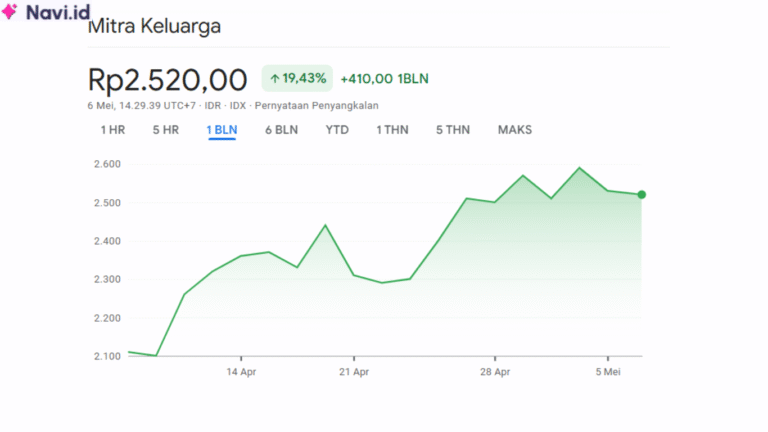This screenshot has width=768, height=432.
Task: Open the 1 THN range tab
Action: click(x=392, y=130)
